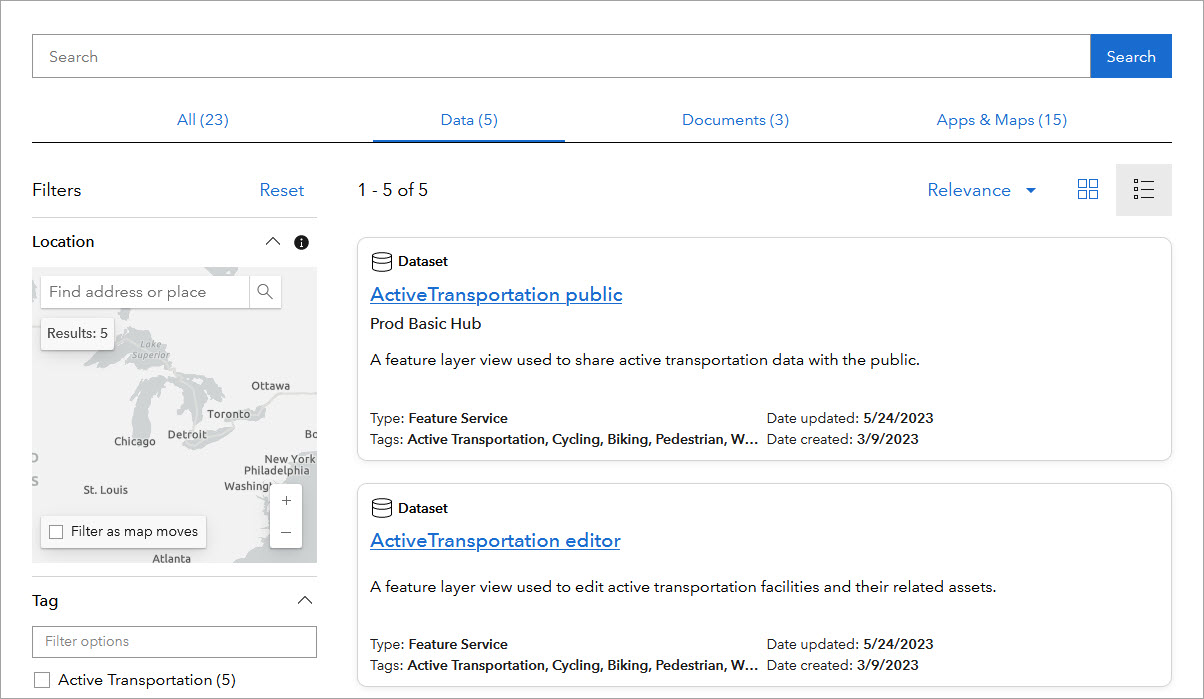
Task: Open ActiveTransportation public dataset link
Action: tap(496, 295)
